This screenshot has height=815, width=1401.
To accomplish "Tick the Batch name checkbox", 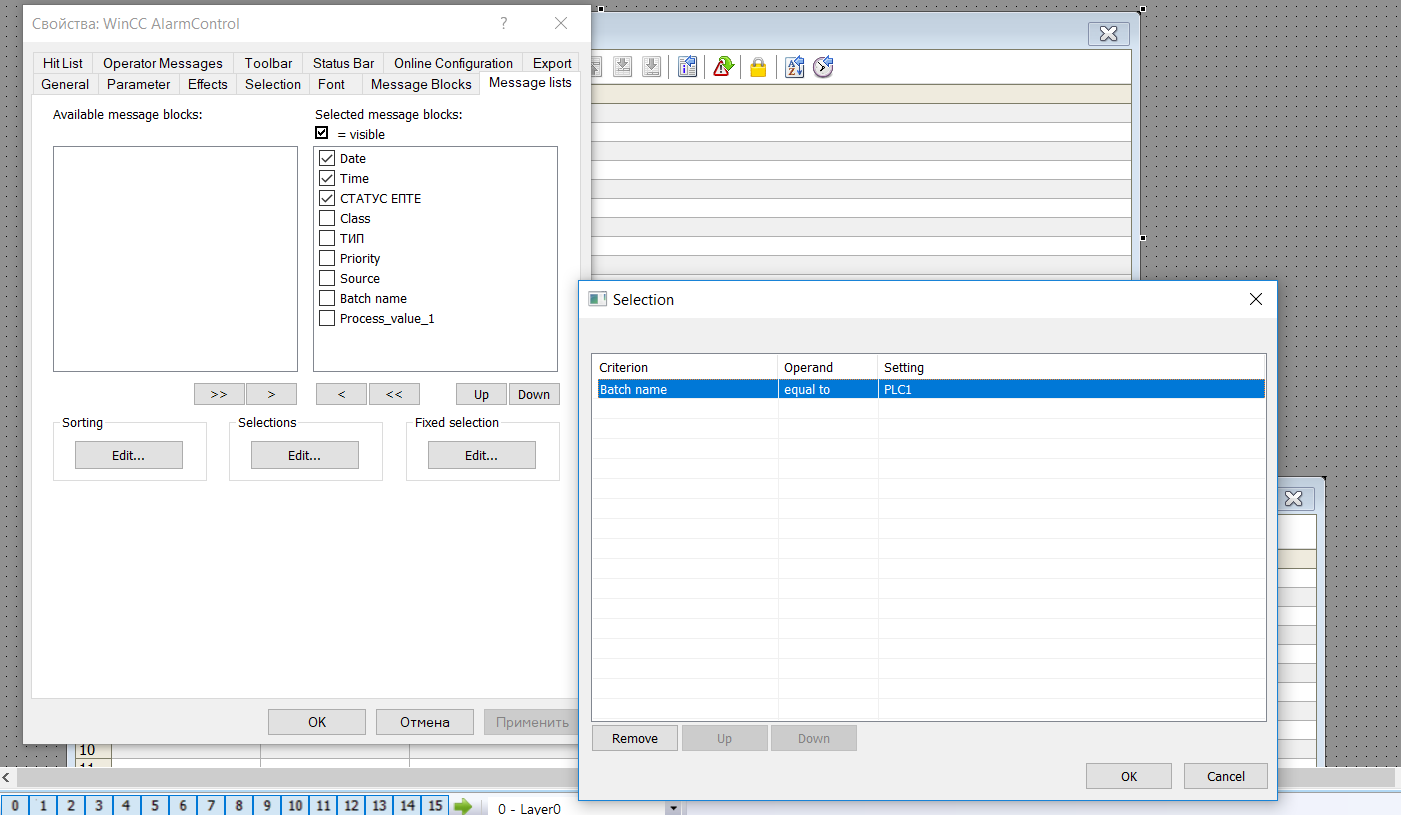I will (327, 298).
